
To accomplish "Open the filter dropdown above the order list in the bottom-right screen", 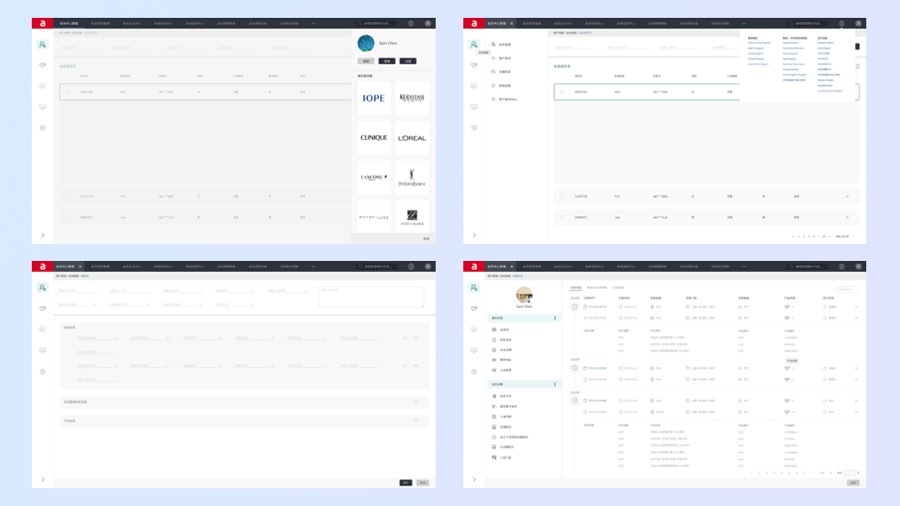I will [x=848, y=289].
